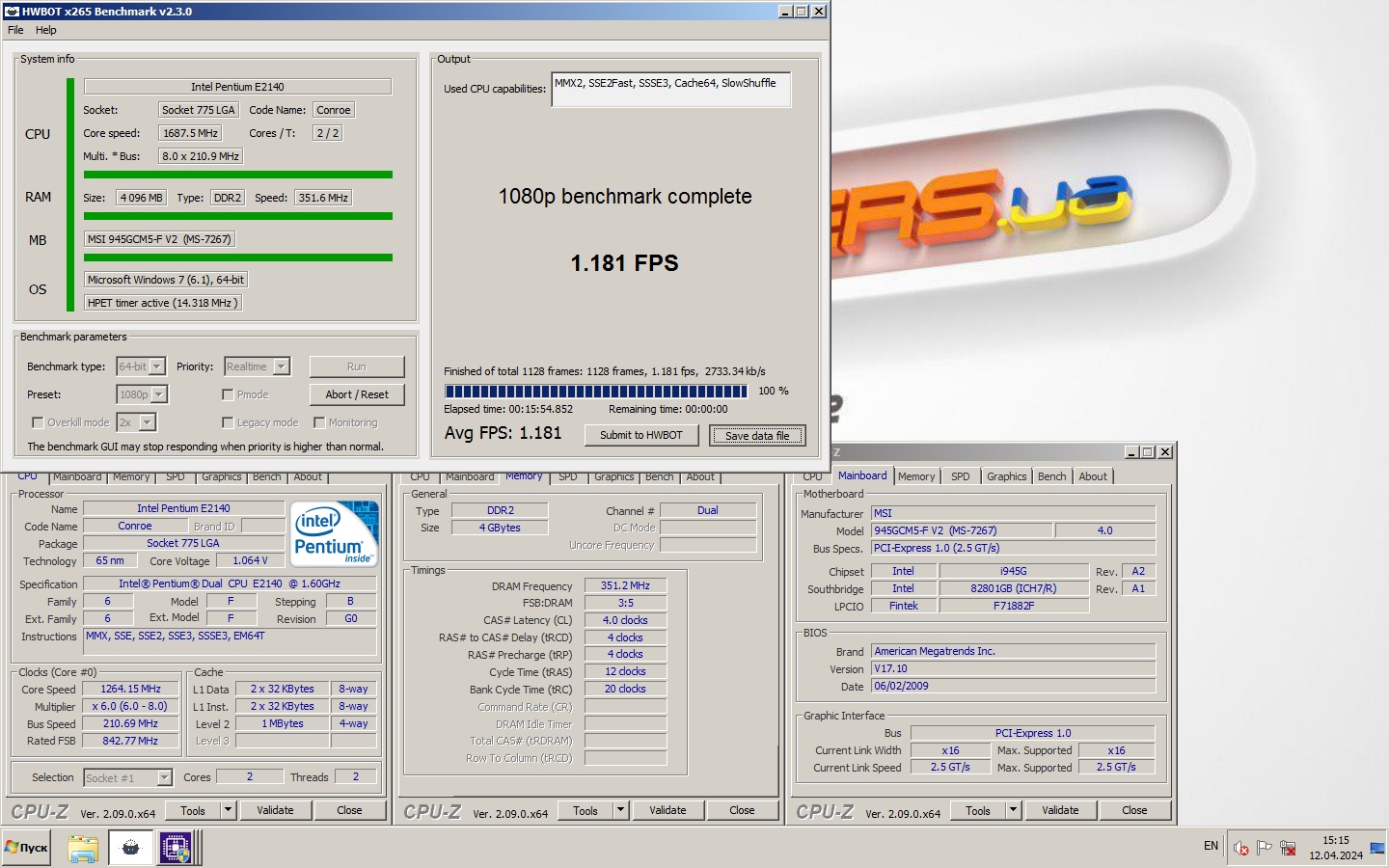The height and width of the screenshot is (868, 1389).
Task: Switch to the Memory tab in right CPU-Z window
Action: pyautogui.click(x=916, y=476)
